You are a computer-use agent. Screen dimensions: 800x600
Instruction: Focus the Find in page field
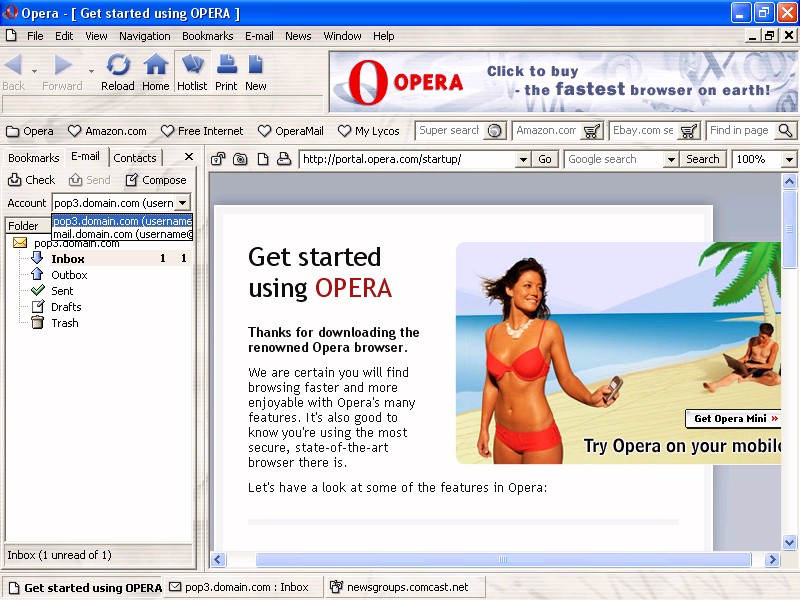pos(741,131)
